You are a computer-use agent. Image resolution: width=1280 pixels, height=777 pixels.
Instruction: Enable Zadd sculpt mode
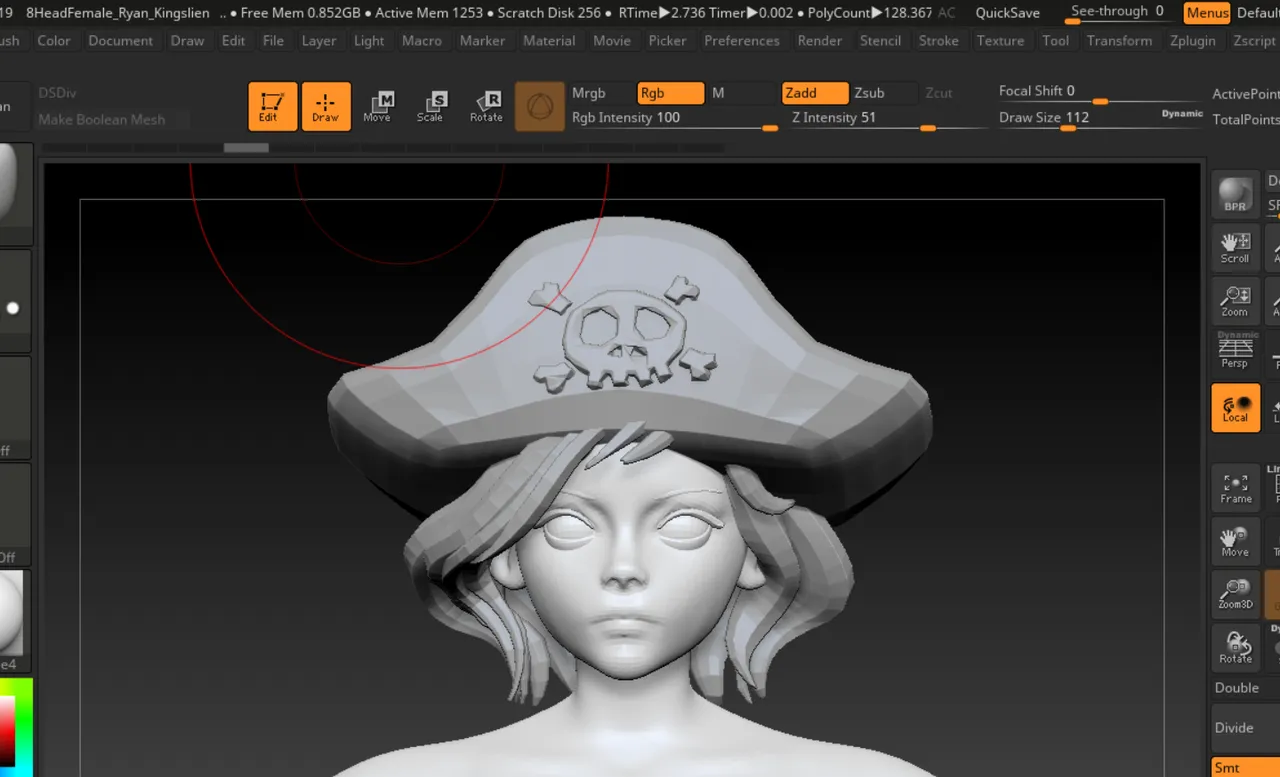pyautogui.click(x=814, y=93)
